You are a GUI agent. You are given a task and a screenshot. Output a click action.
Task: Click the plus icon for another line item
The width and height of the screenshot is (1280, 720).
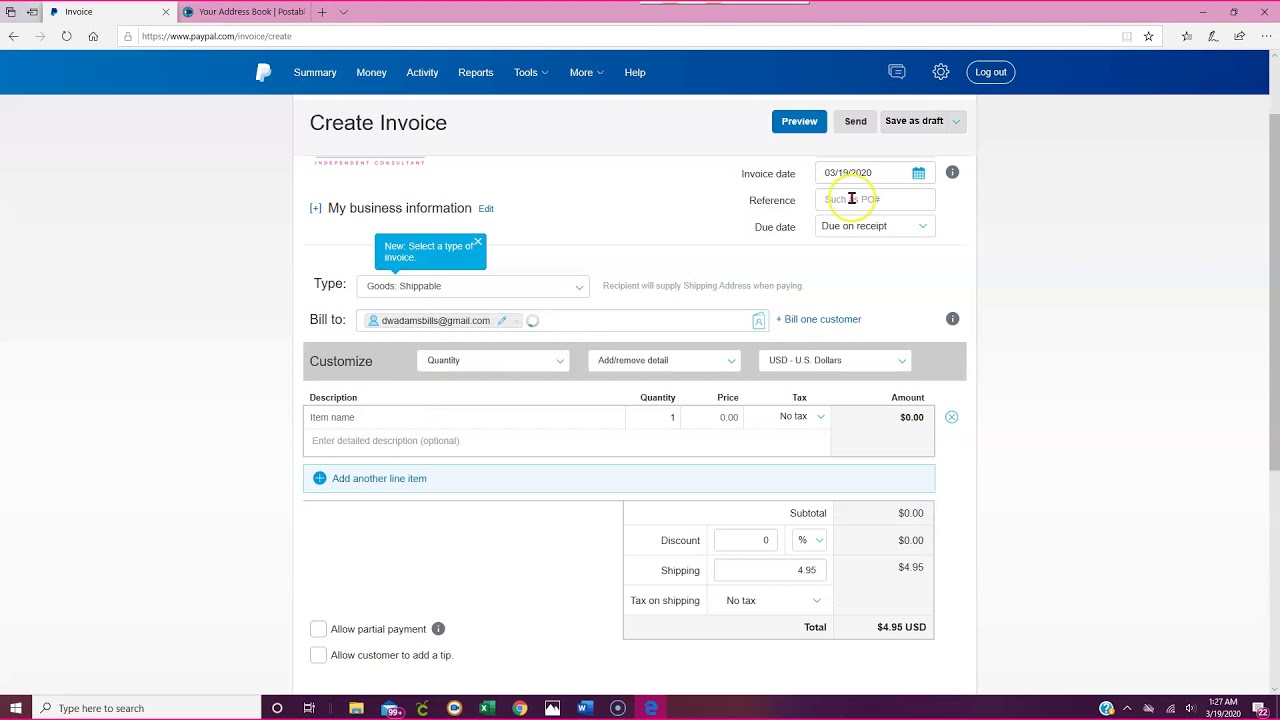320,478
